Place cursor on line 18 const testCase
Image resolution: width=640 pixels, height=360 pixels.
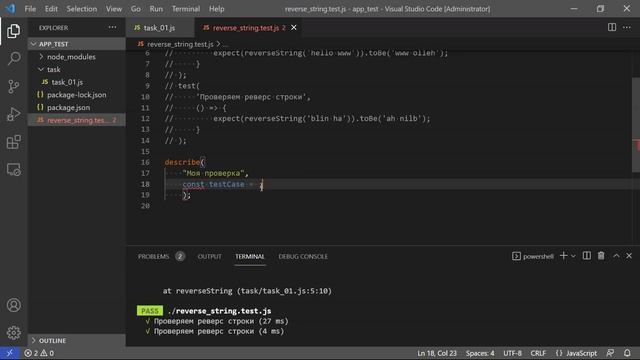[x=213, y=184]
